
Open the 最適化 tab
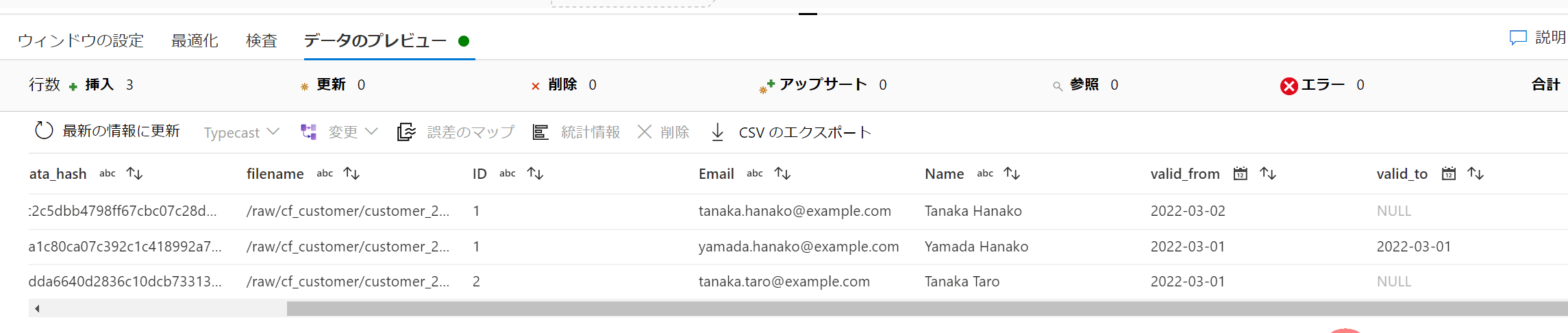coord(195,40)
